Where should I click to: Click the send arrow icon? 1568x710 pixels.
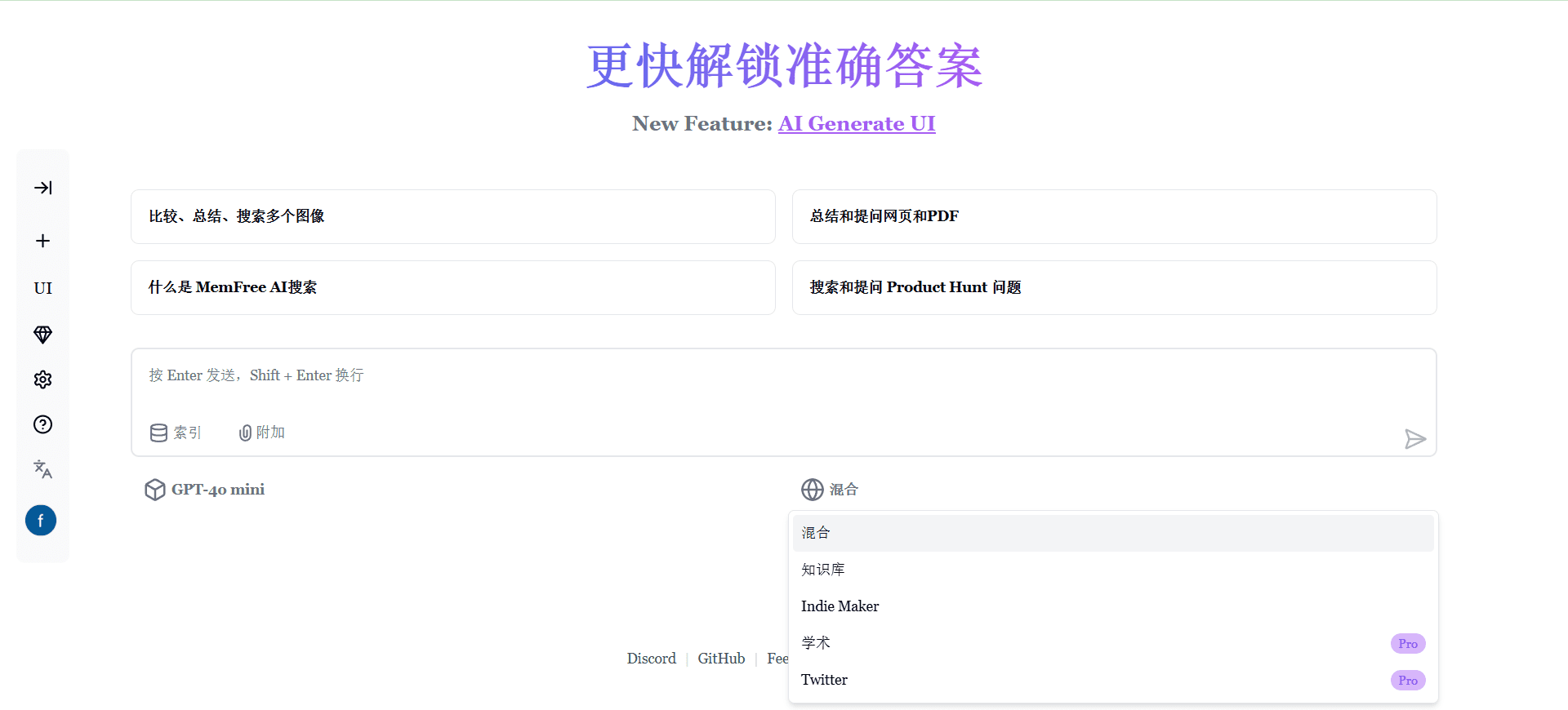pos(1415,439)
